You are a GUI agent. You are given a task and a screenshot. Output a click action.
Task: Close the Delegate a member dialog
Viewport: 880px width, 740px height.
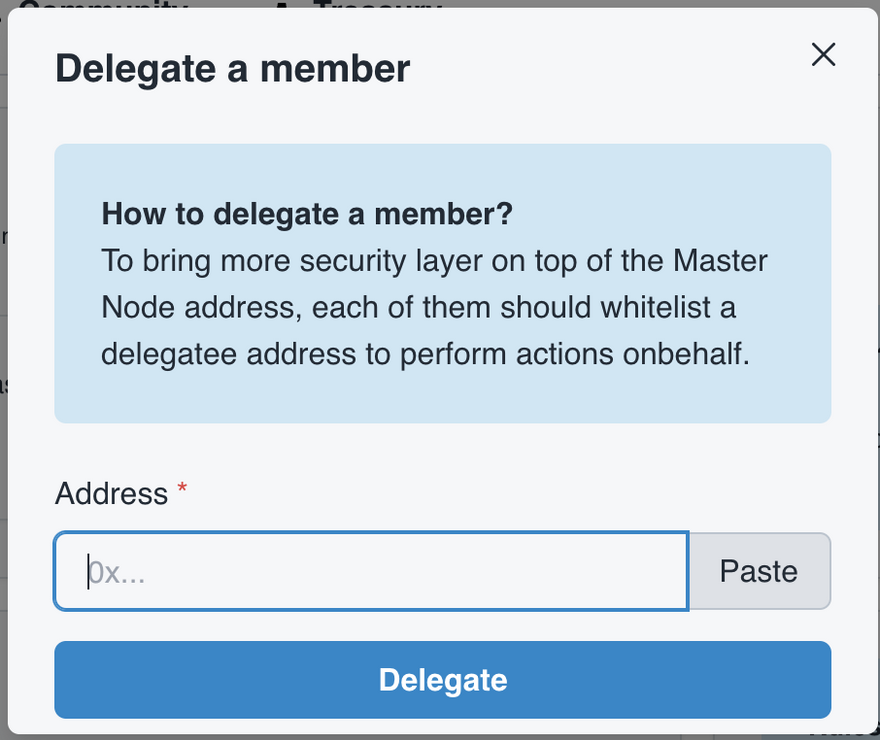pos(823,55)
